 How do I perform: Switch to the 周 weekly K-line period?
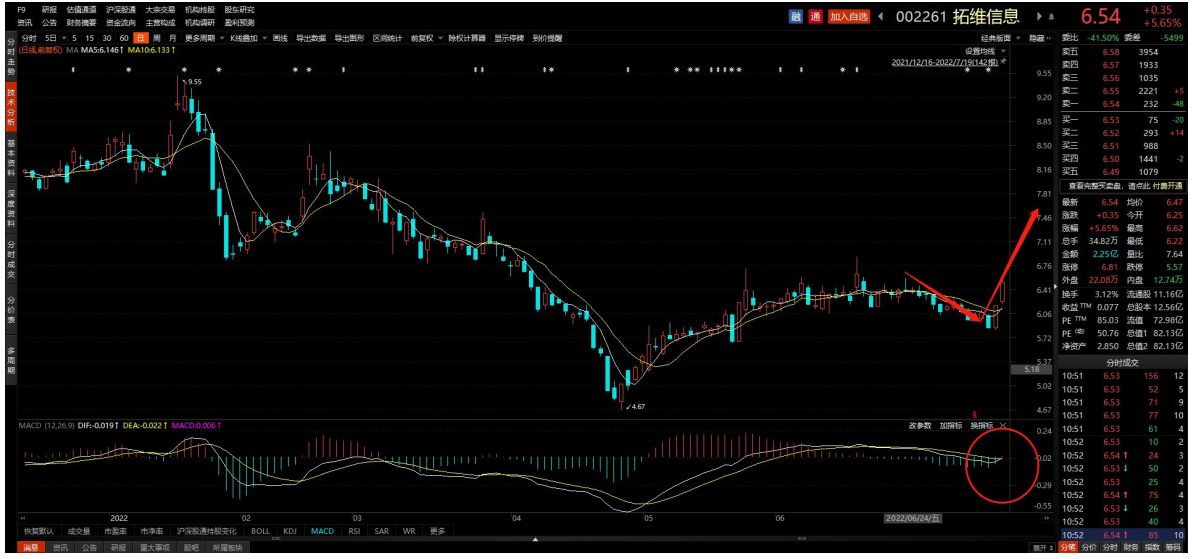click(x=157, y=38)
